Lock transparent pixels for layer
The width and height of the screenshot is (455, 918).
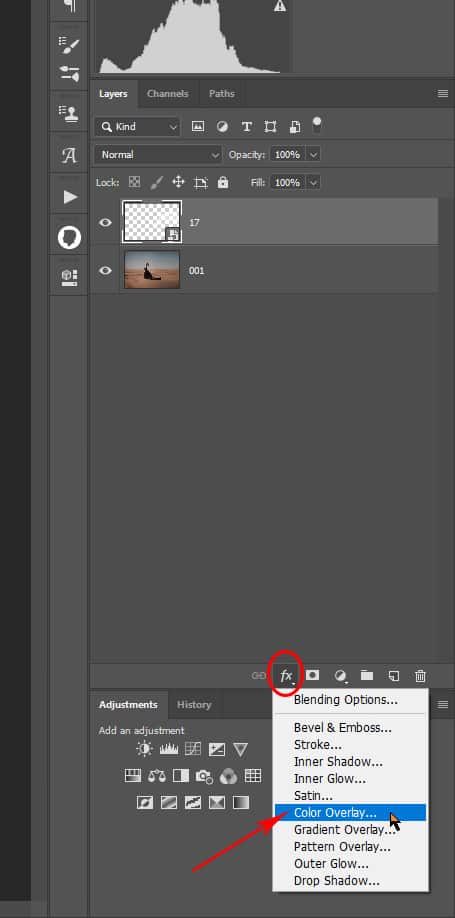(135, 182)
